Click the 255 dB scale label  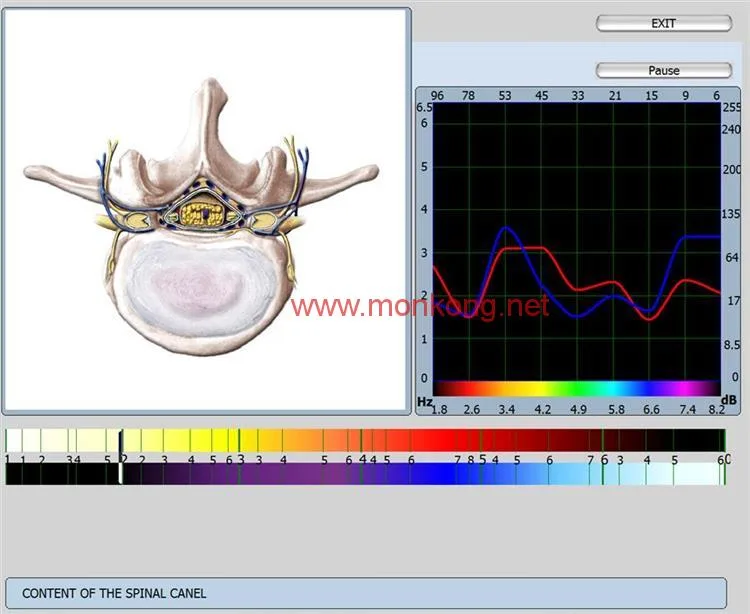point(731,108)
